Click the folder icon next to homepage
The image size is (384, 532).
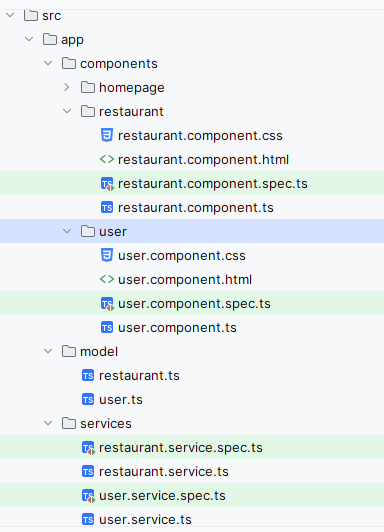click(x=88, y=88)
